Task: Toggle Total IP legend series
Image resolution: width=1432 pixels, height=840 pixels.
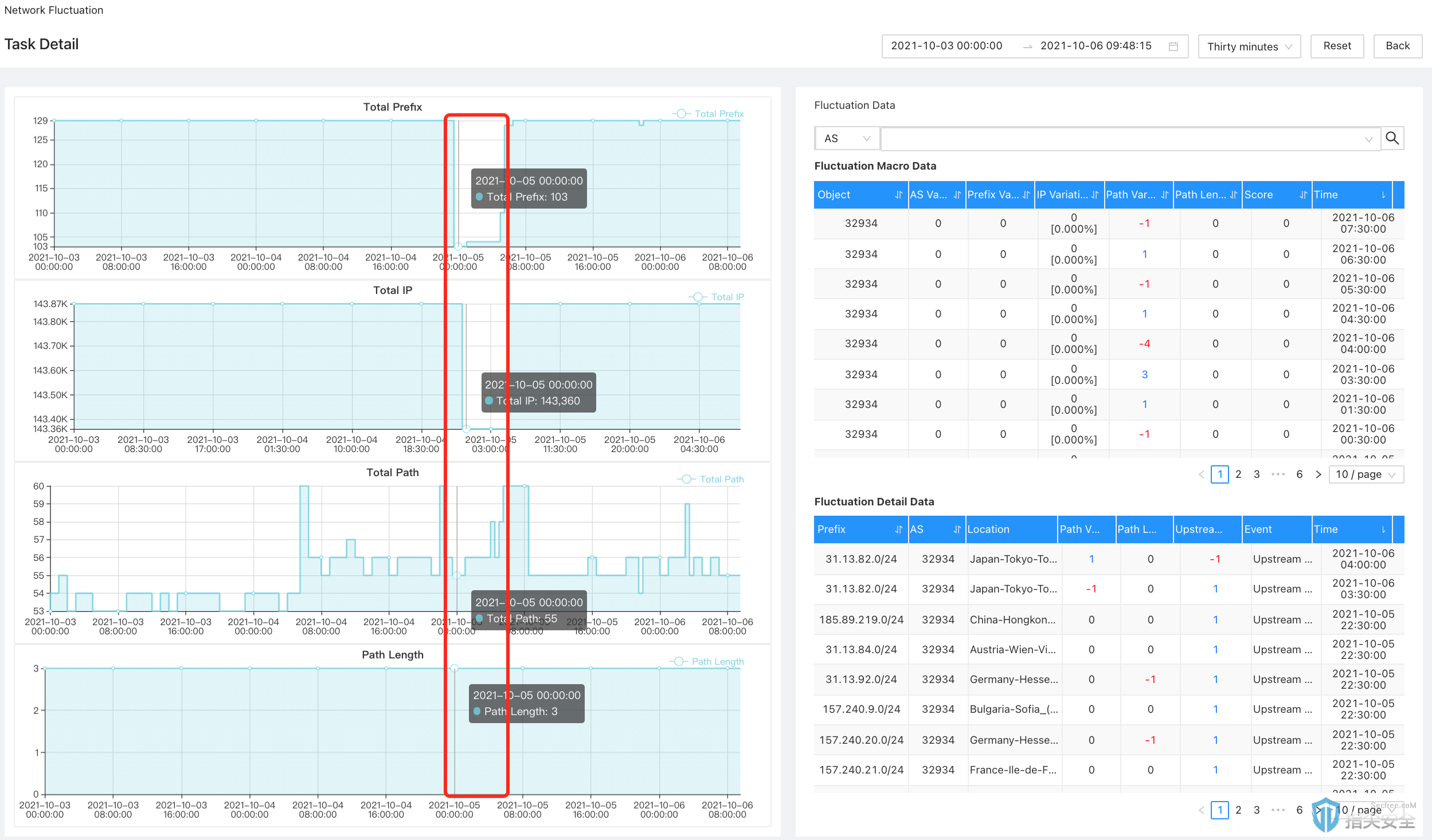Action: coord(716,297)
